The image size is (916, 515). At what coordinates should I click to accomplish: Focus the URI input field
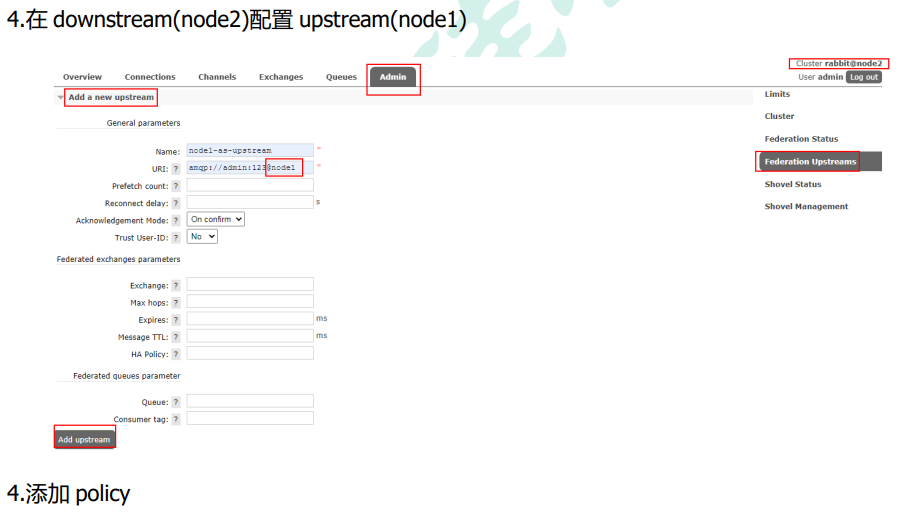point(250,168)
